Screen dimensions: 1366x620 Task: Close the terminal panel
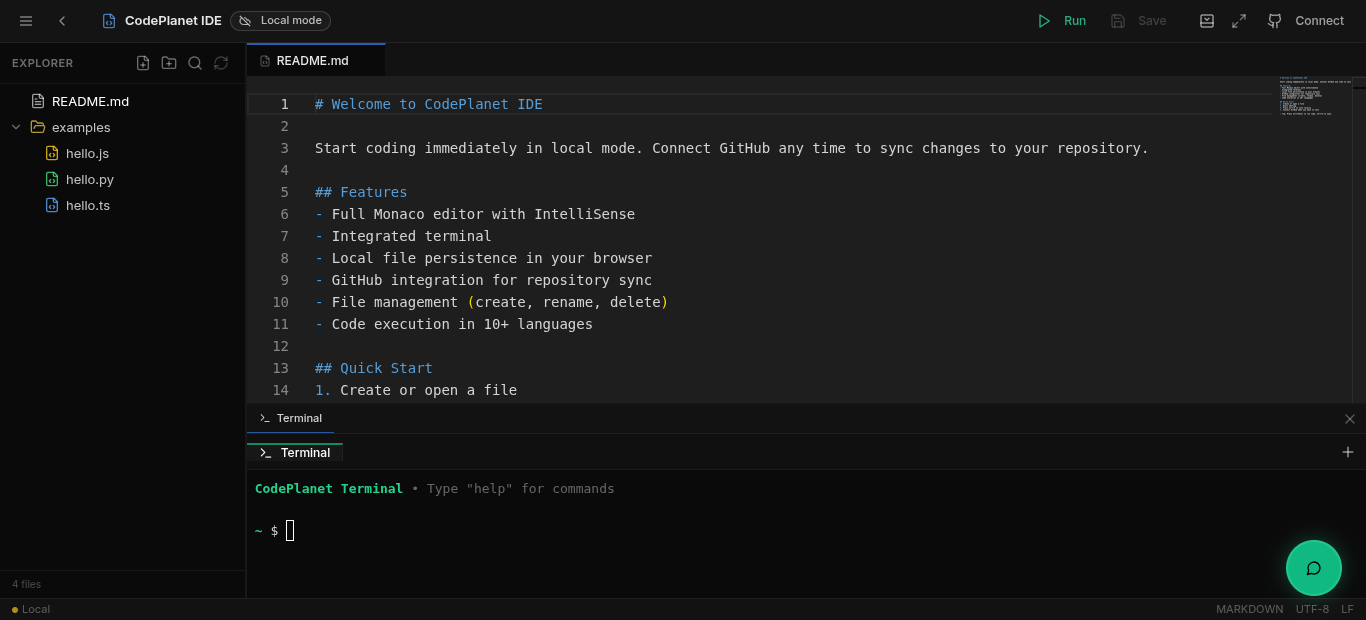1350,419
